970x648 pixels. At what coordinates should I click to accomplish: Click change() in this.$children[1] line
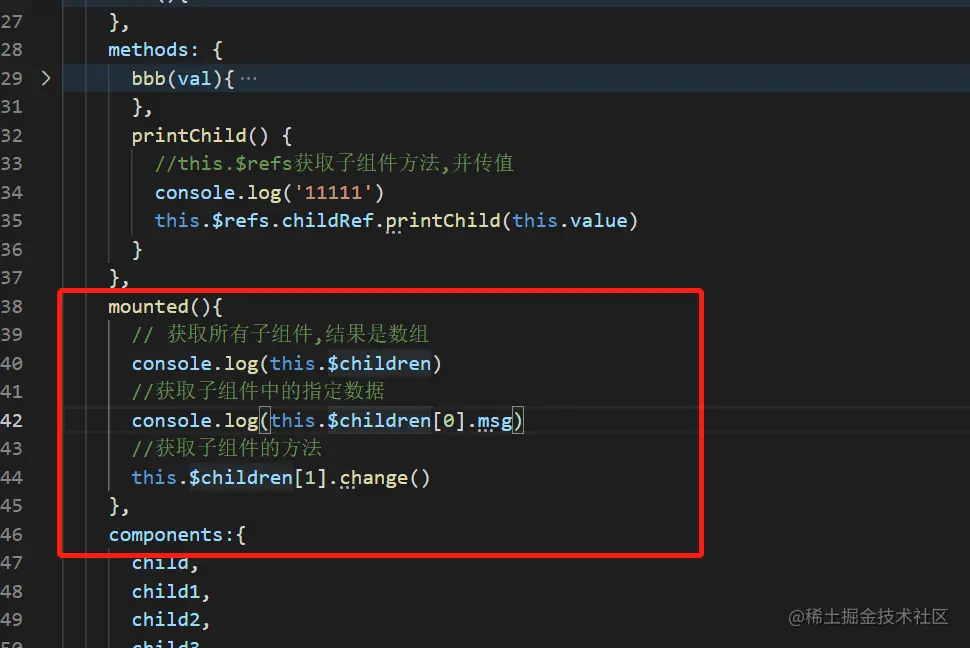tap(384, 478)
